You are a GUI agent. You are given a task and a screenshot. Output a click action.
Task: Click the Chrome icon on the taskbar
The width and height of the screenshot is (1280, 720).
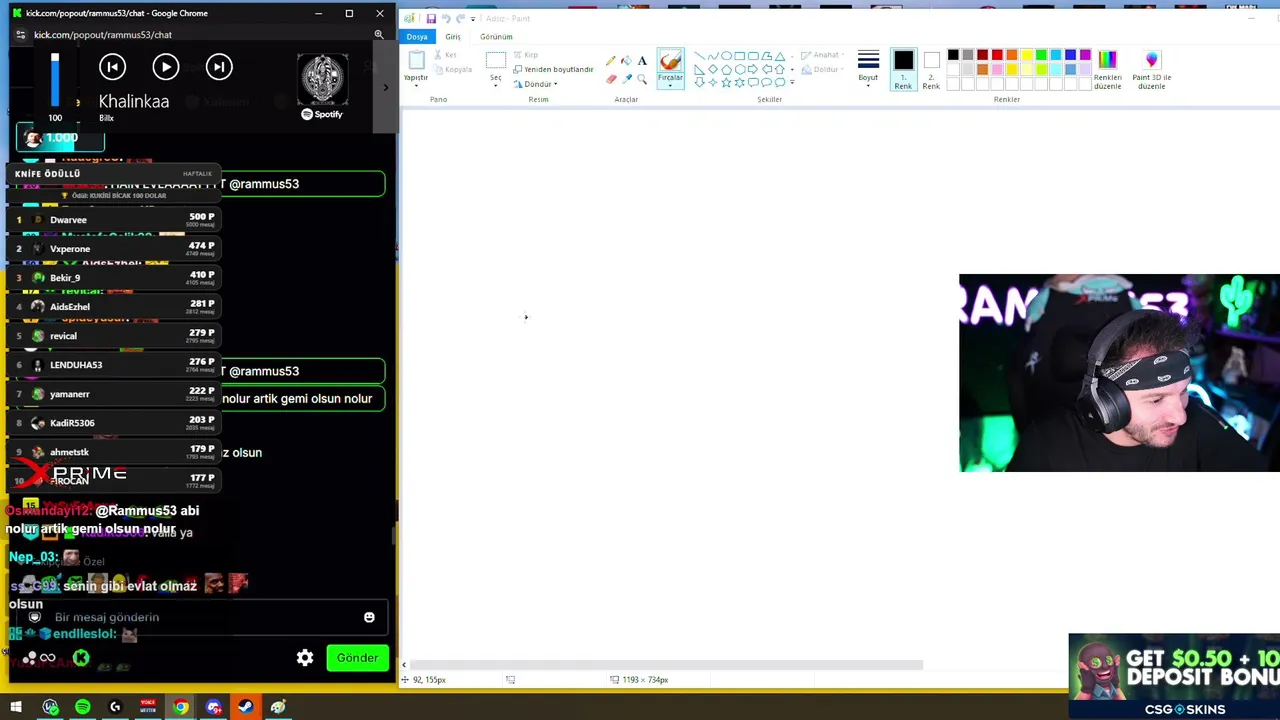click(181, 707)
